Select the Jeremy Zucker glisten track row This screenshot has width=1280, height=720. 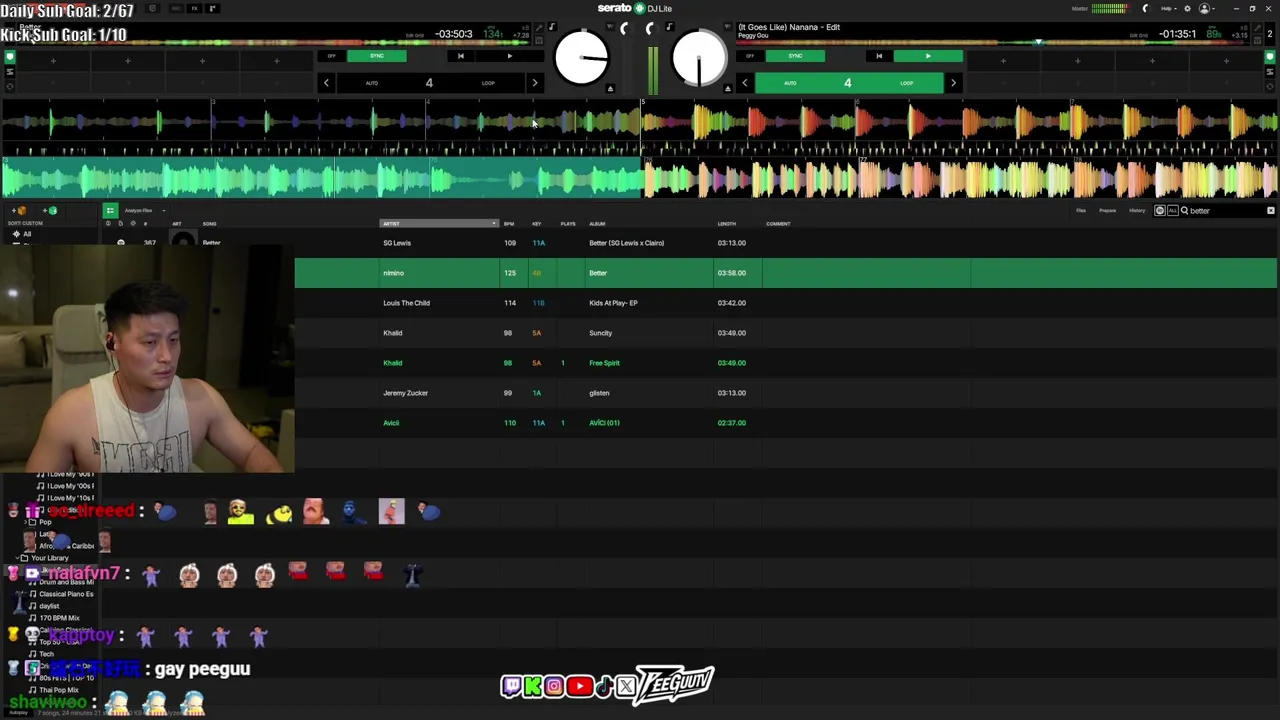pyautogui.click(x=785, y=393)
